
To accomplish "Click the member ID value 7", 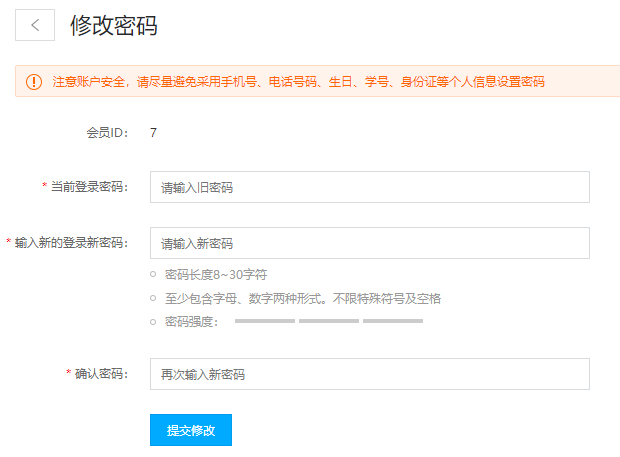I will [x=153, y=132].
